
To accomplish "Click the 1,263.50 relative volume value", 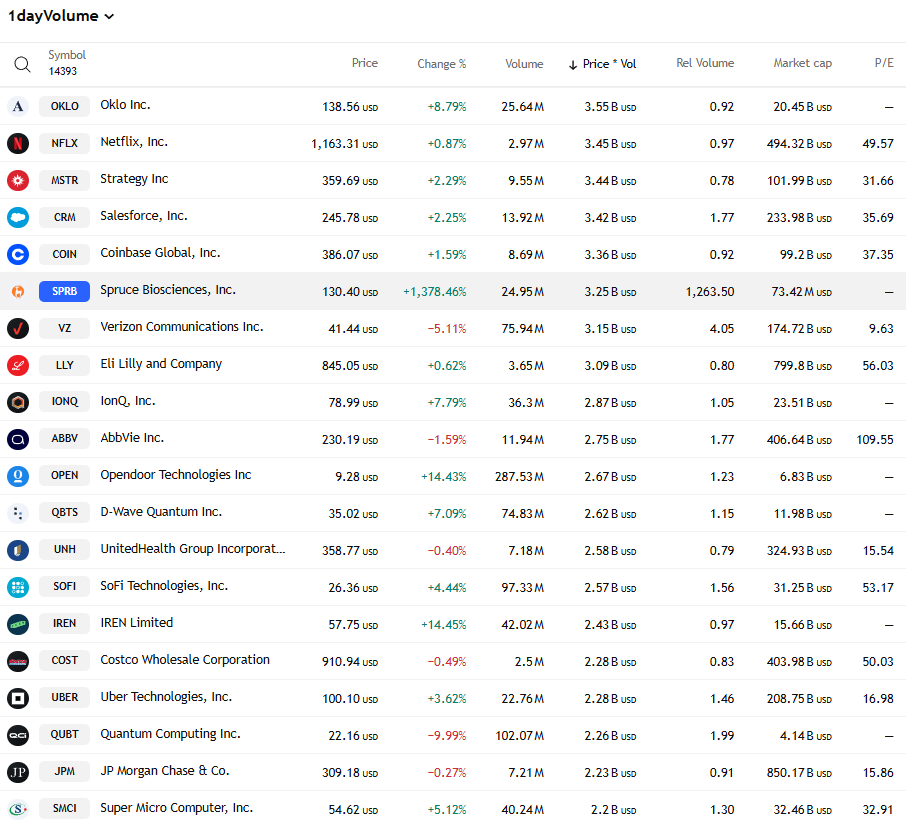I will point(710,292).
